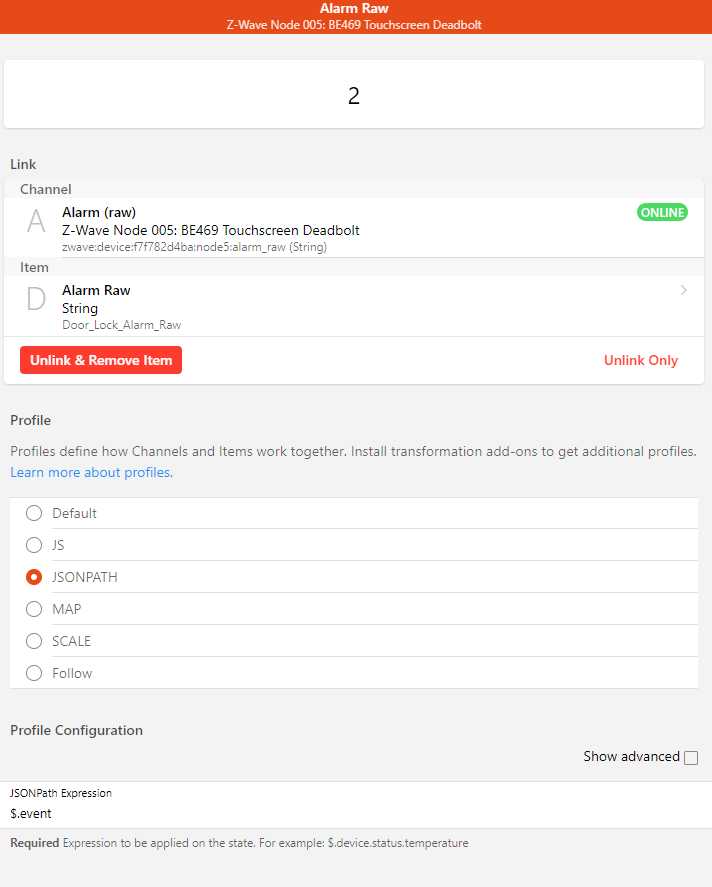Open the Alarm Raw String item row
712x887 pixels.
pyautogui.click(x=300, y=306)
